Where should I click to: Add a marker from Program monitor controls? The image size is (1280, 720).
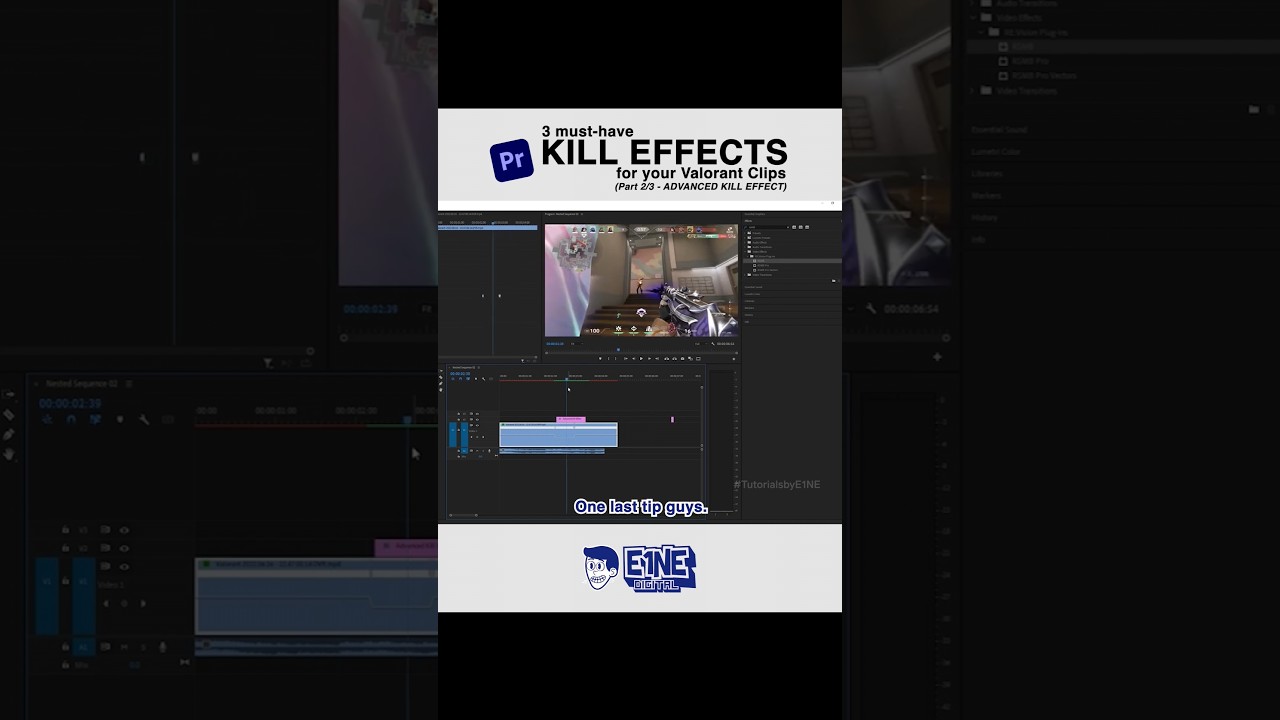(600, 358)
